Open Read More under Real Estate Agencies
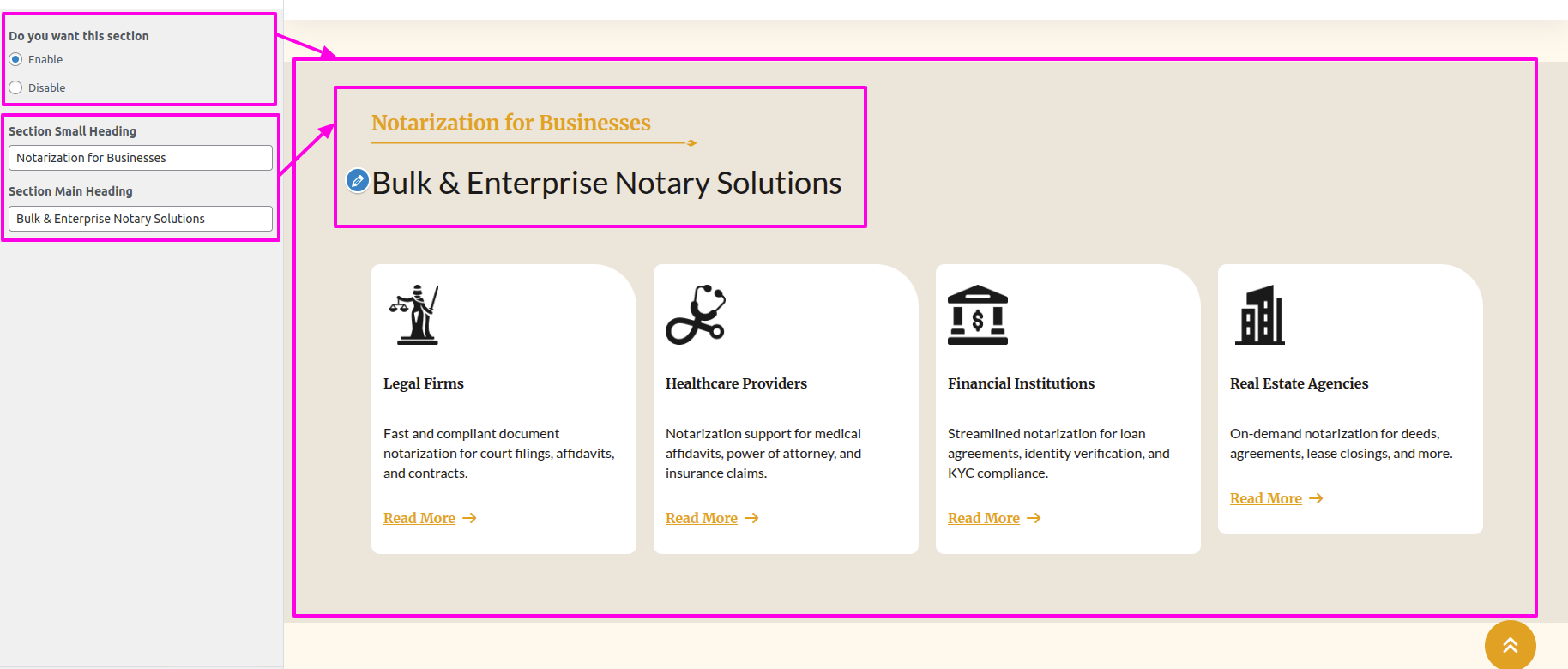Viewport: 1568px width, 669px height. (1266, 498)
